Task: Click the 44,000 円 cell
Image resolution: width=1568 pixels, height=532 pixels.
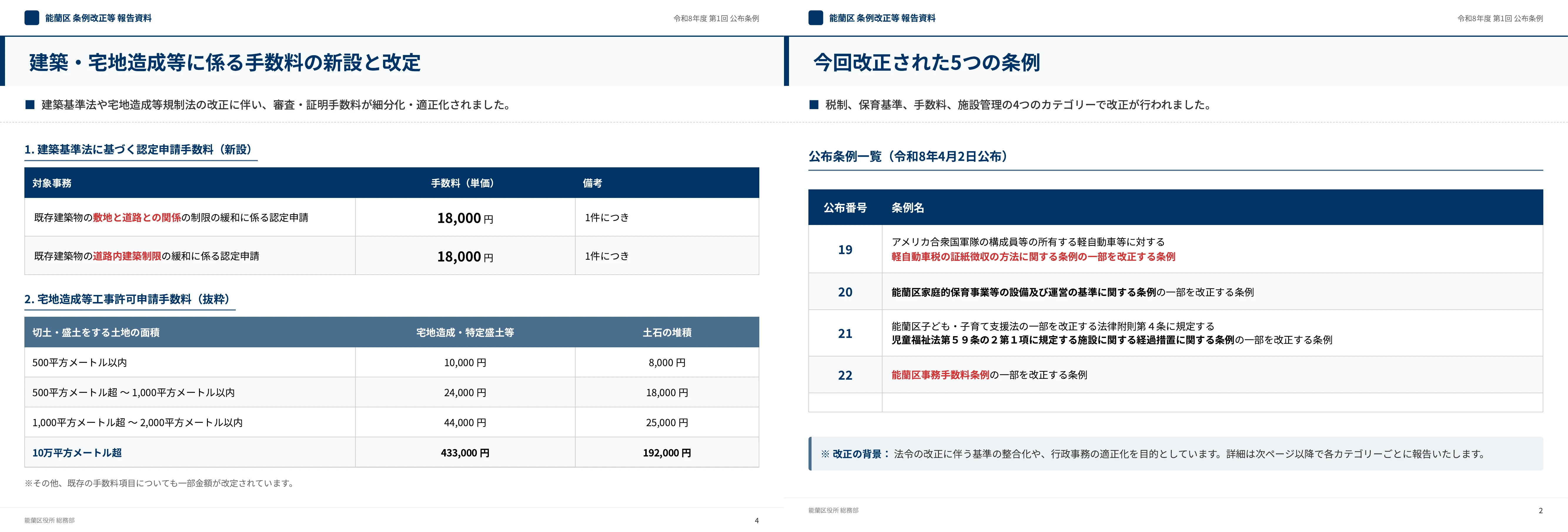Action: [465, 422]
